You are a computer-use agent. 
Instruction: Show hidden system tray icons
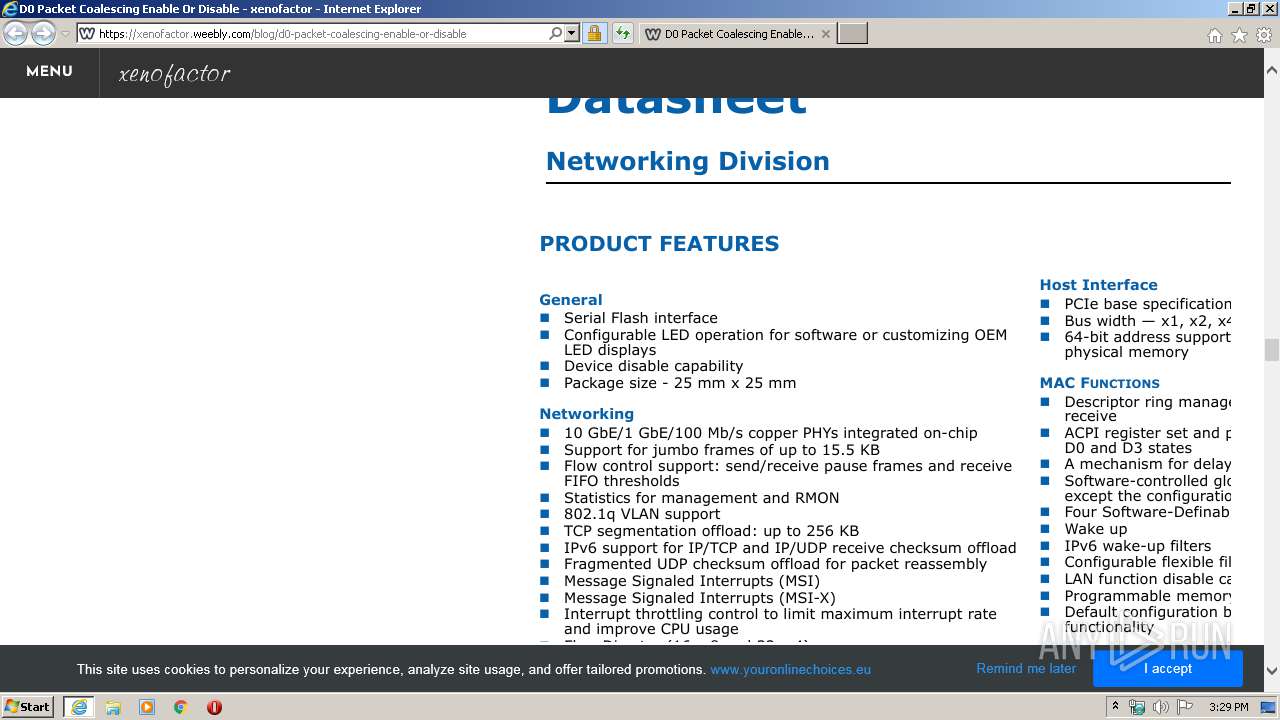click(x=1115, y=707)
